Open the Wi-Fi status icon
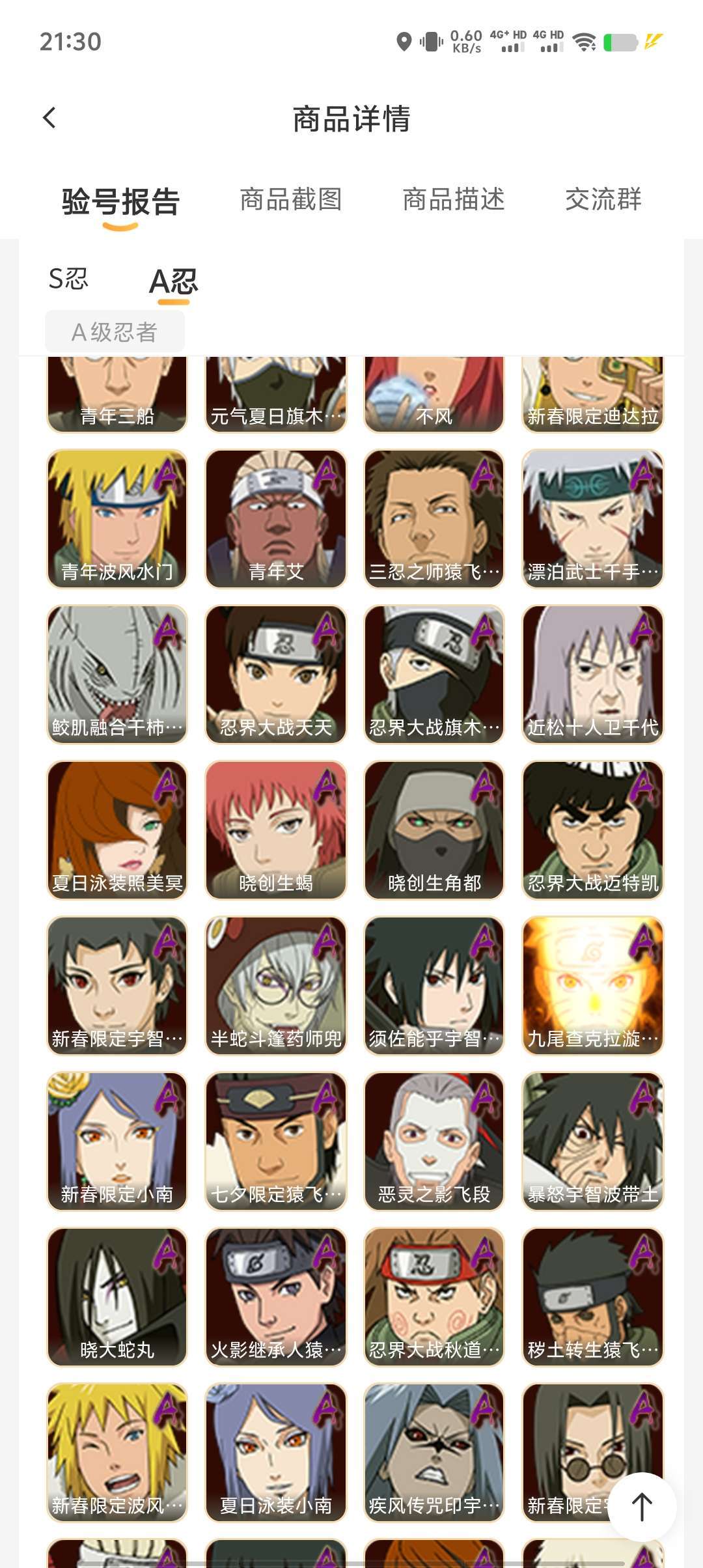Screen dimensions: 703x1568 585,42
